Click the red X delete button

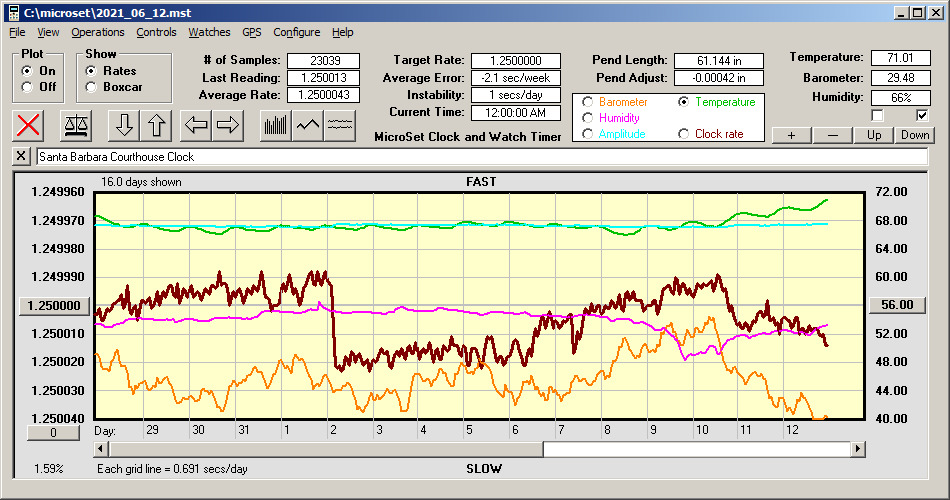[x=28, y=125]
